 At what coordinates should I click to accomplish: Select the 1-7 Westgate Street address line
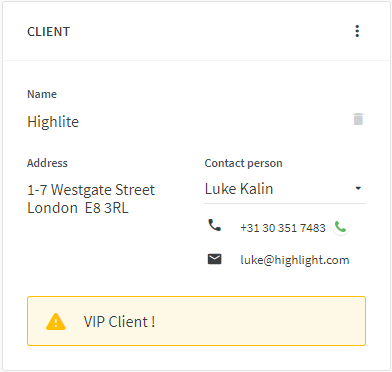pyautogui.click(x=91, y=190)
